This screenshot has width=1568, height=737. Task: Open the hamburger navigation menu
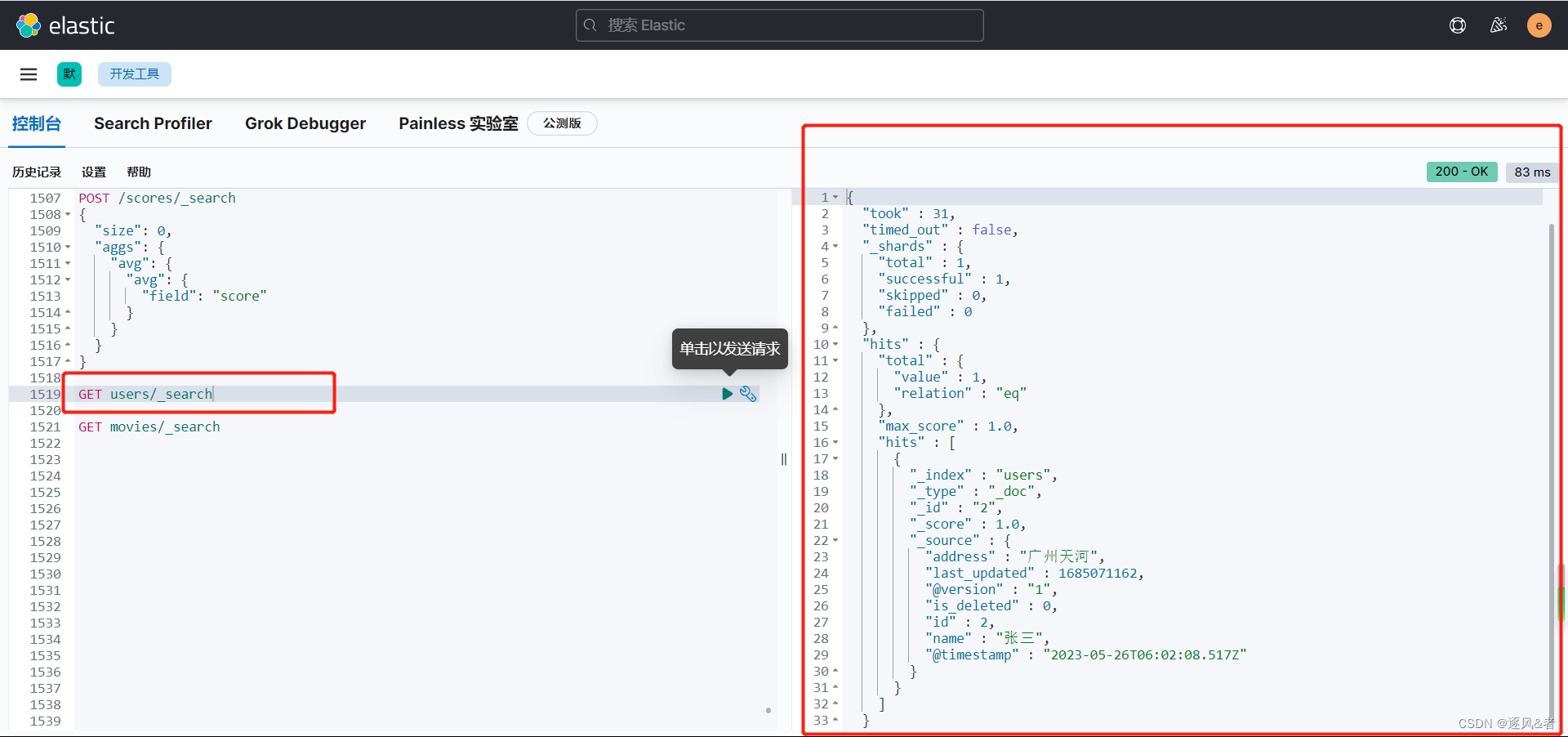click(x=28, y=74)
